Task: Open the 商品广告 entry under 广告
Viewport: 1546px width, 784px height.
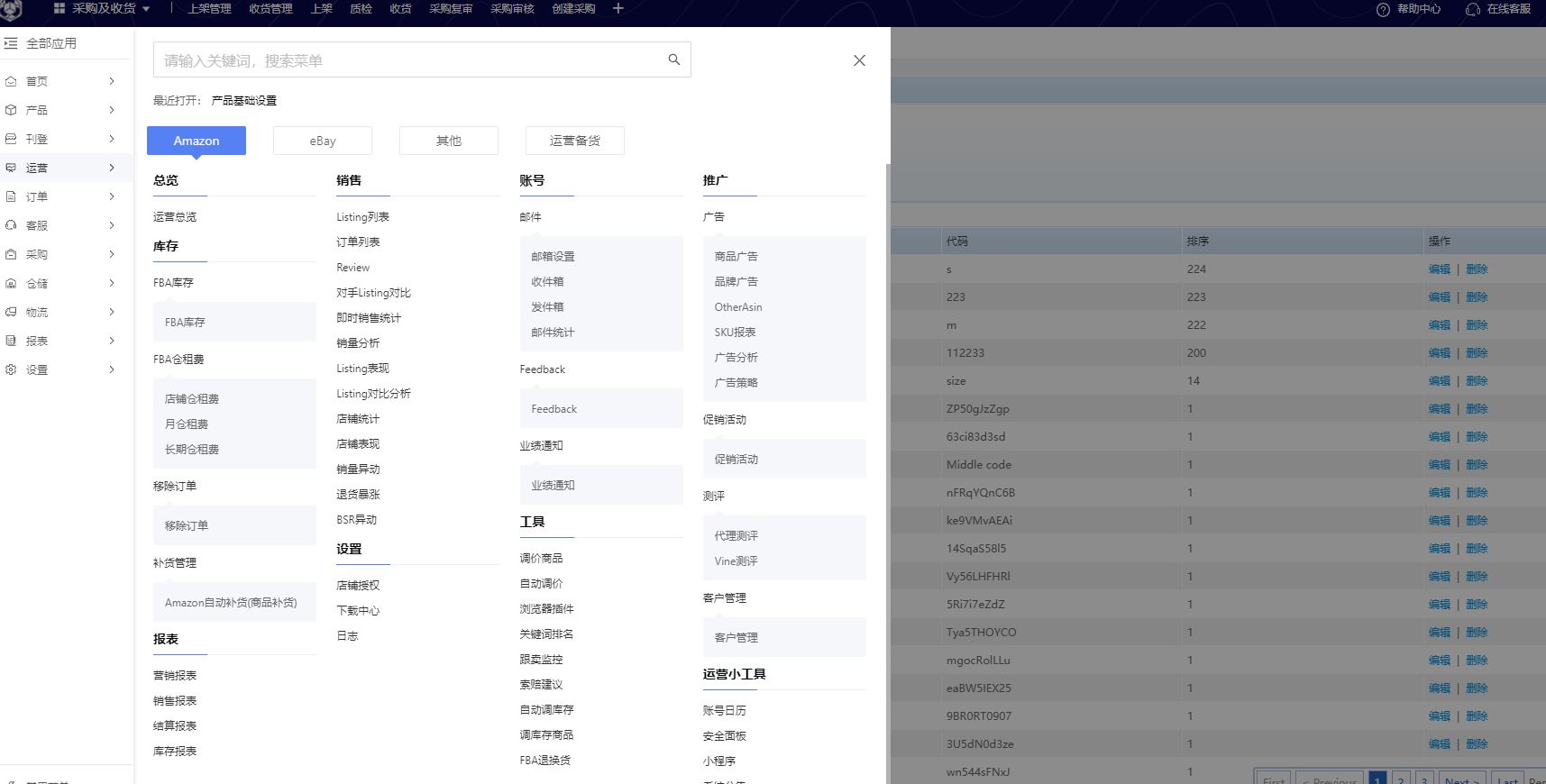Action: click(736, 257)
